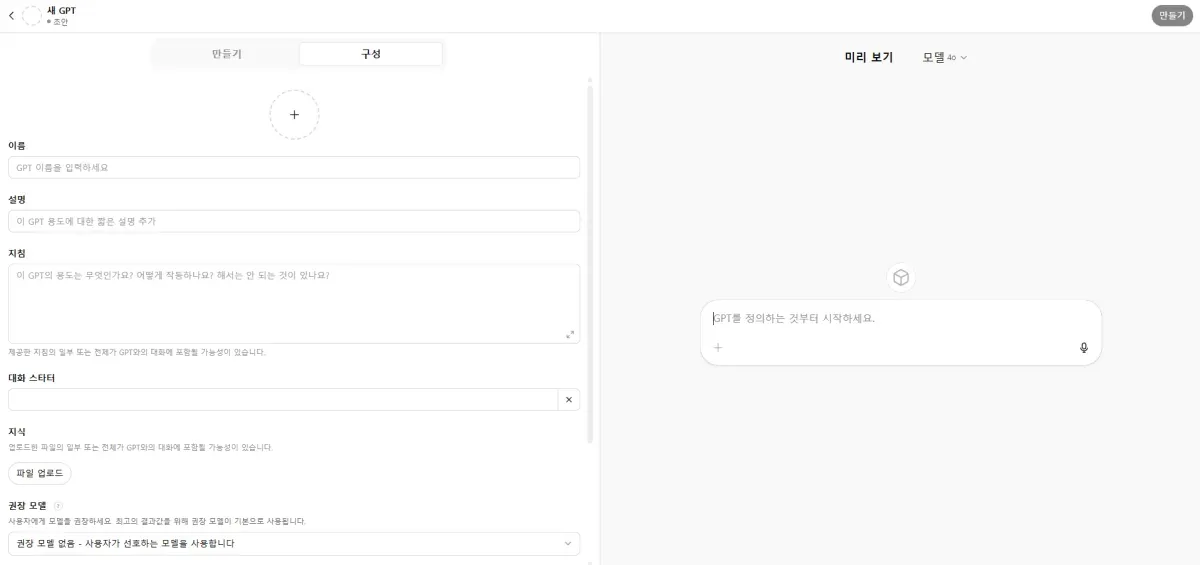Screen dimensions: 1200x565
Task: Click the 새 GPT title text
Action: (x=61, y=11)
